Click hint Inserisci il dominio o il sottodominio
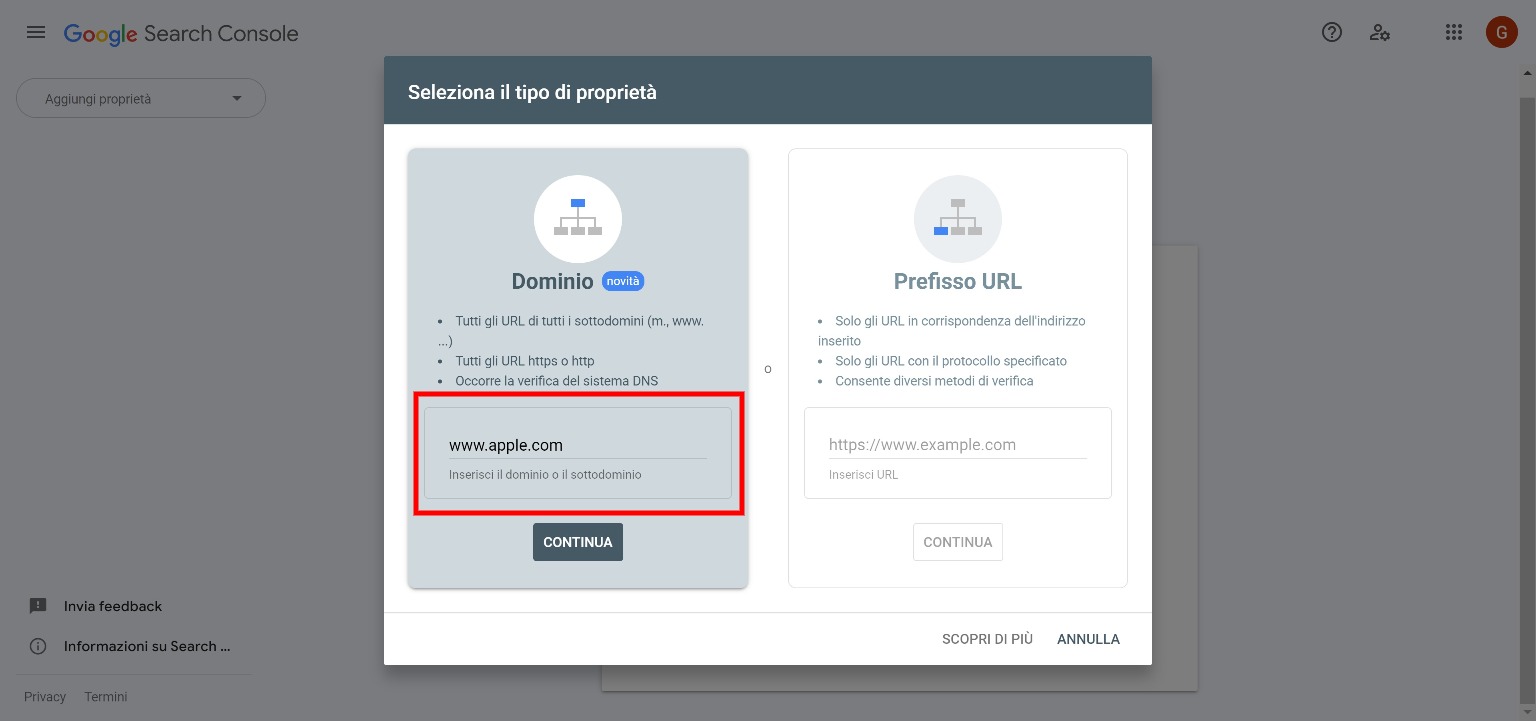 tap(545, 475)
